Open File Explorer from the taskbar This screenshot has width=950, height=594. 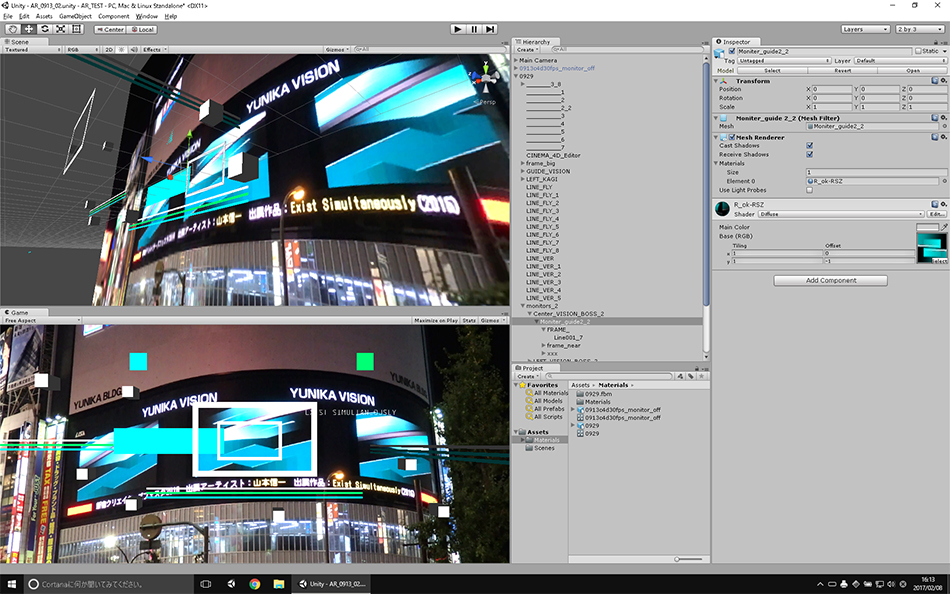point(279,584)
